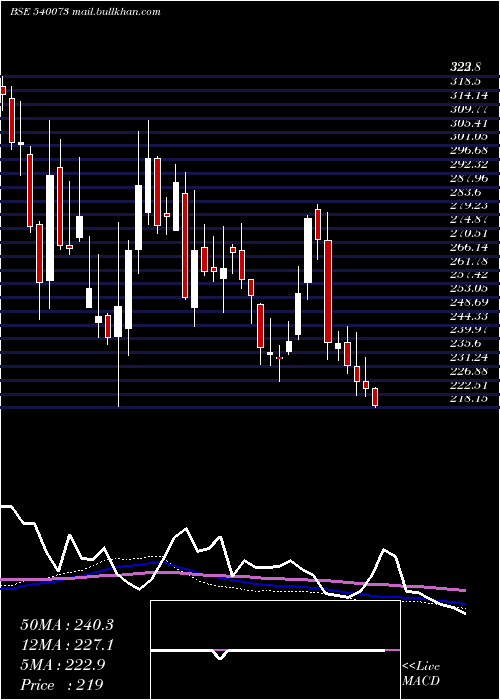Click the 261.78 price axis label

469,261
